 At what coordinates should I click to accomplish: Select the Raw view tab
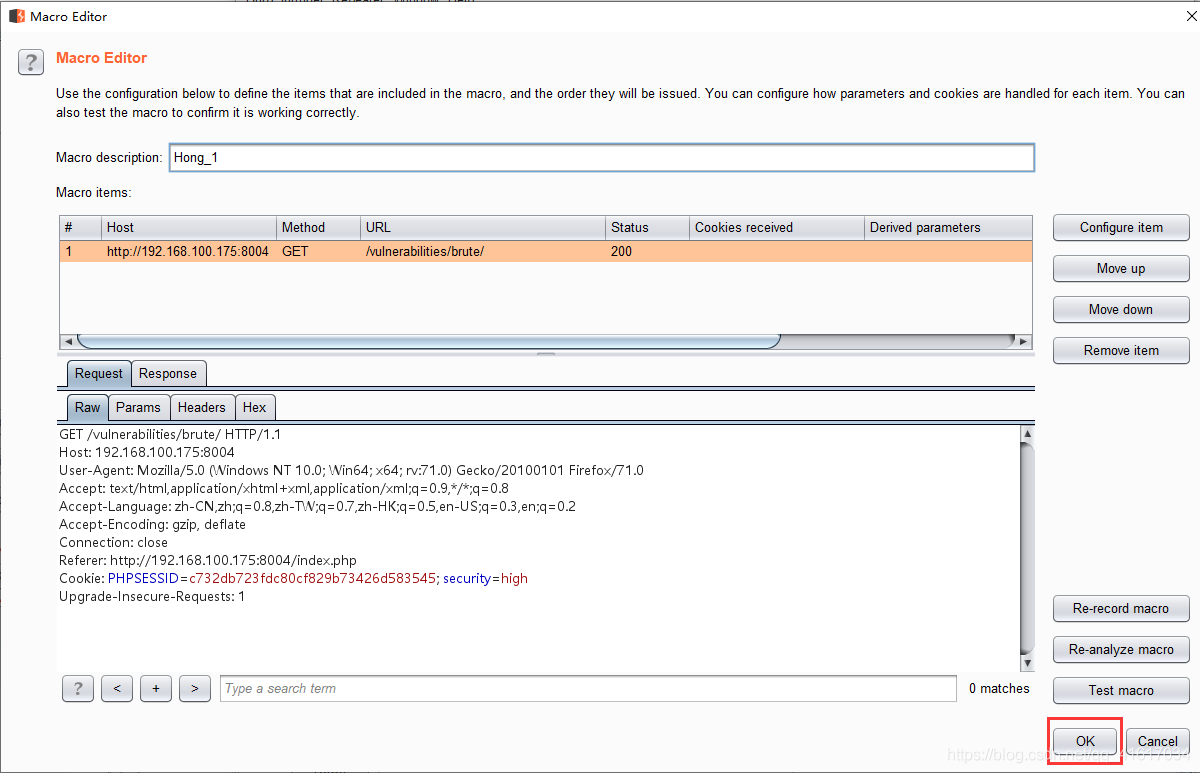pyautogui.click(x=88, y=407)
